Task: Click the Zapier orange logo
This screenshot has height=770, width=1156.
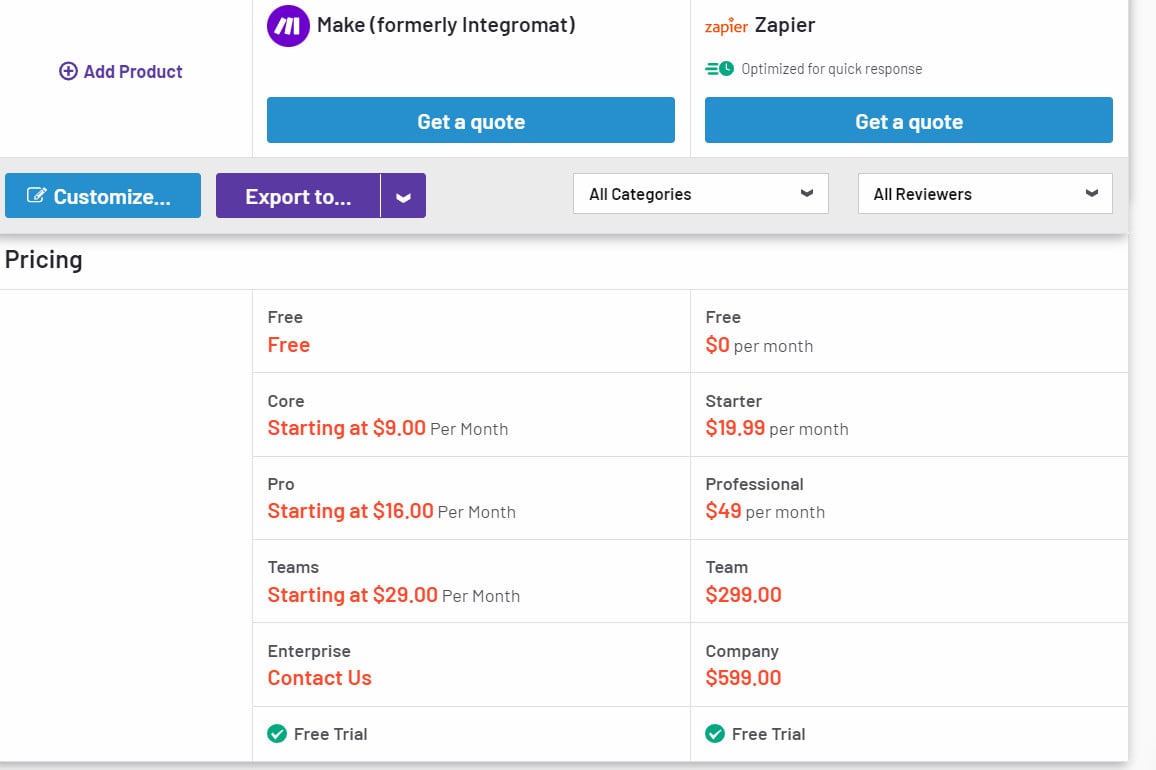Action: [726, 26]
